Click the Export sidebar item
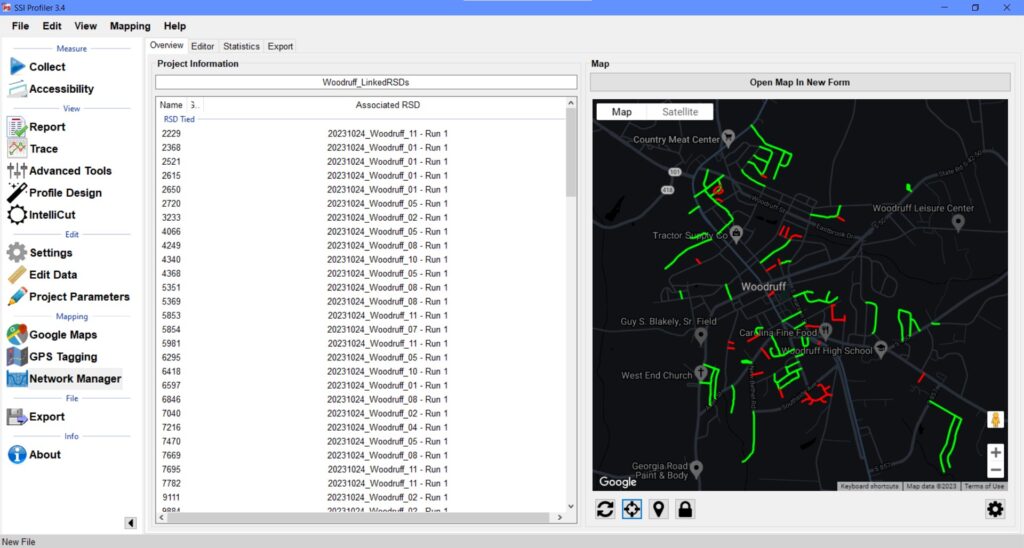Viewport: 1024px width, 548px height. pos(37,417)
